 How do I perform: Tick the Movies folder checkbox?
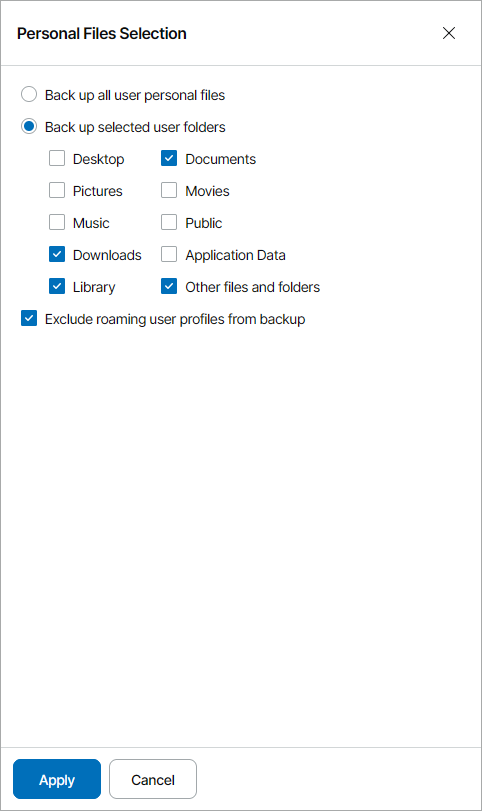point(169,190)
